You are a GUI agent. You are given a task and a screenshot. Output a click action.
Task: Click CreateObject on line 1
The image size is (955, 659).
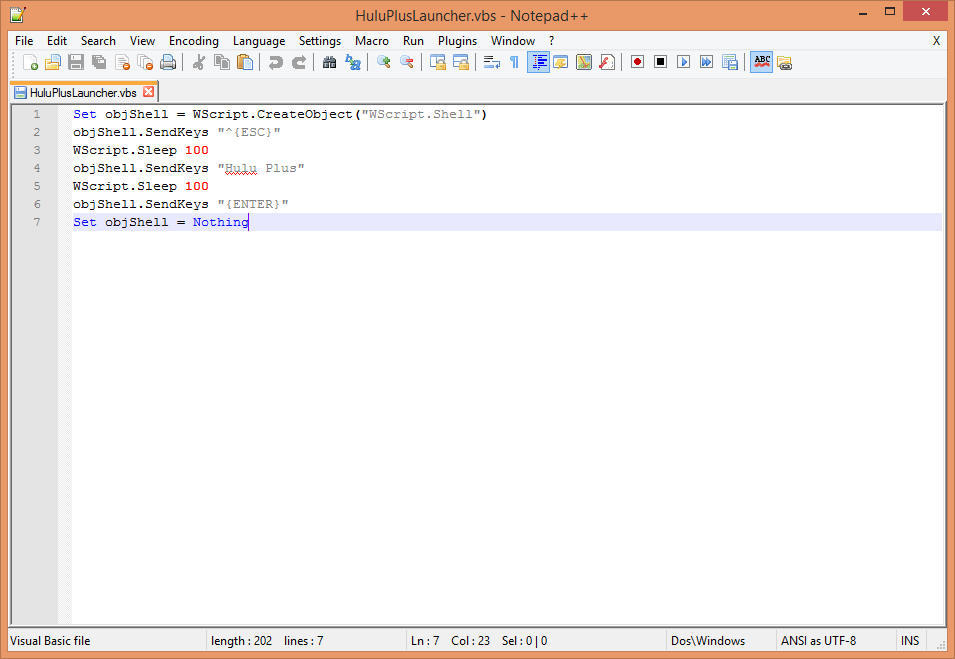pos(305,115)
